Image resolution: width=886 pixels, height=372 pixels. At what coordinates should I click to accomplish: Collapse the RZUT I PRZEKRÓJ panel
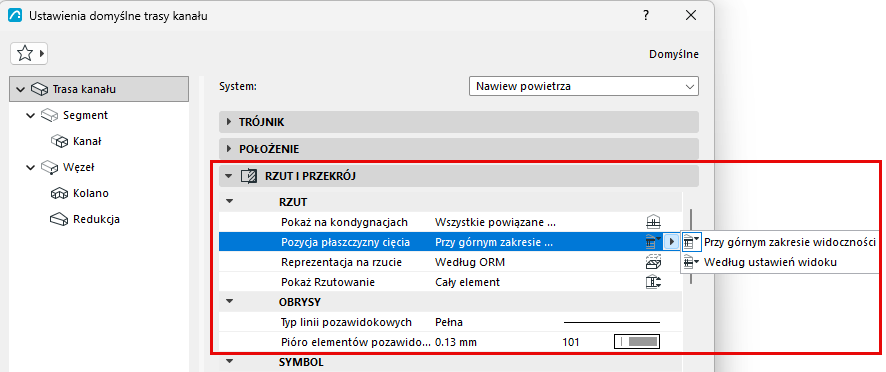228,176
